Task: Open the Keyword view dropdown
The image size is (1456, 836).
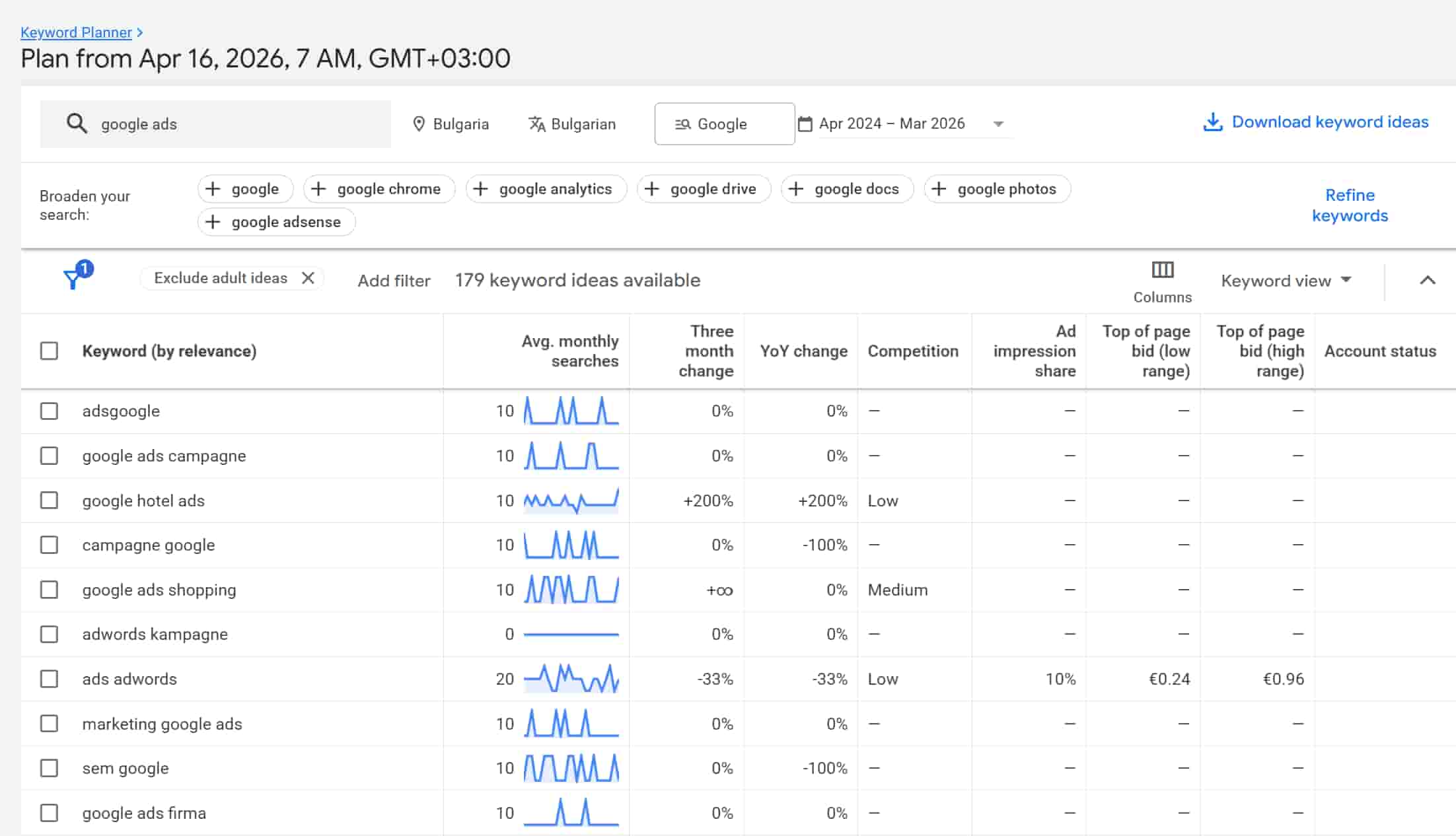Action: click(x=1286, y=281)
